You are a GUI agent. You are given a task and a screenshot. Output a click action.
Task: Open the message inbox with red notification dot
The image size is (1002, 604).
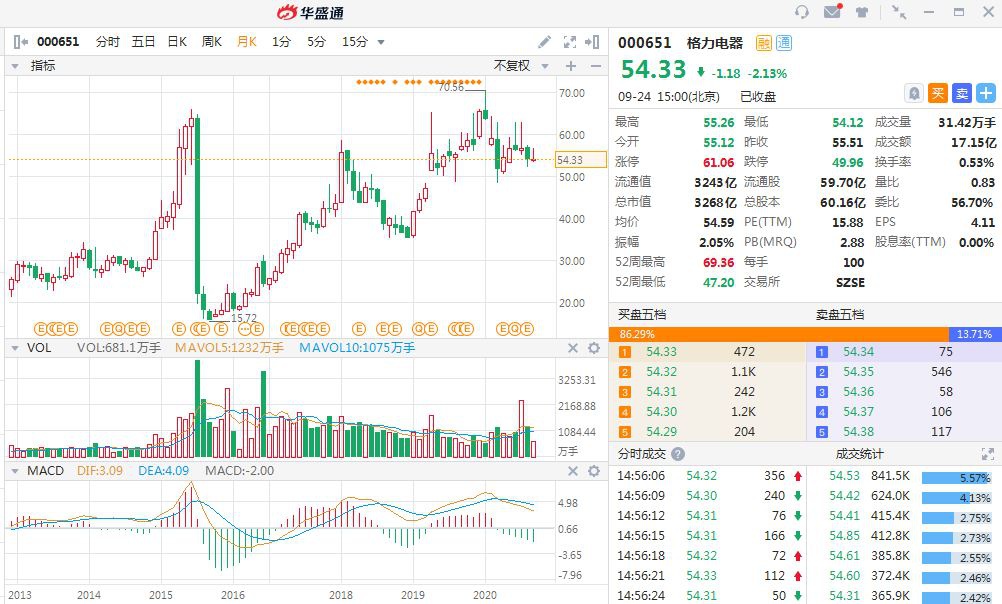pos(832,11)
